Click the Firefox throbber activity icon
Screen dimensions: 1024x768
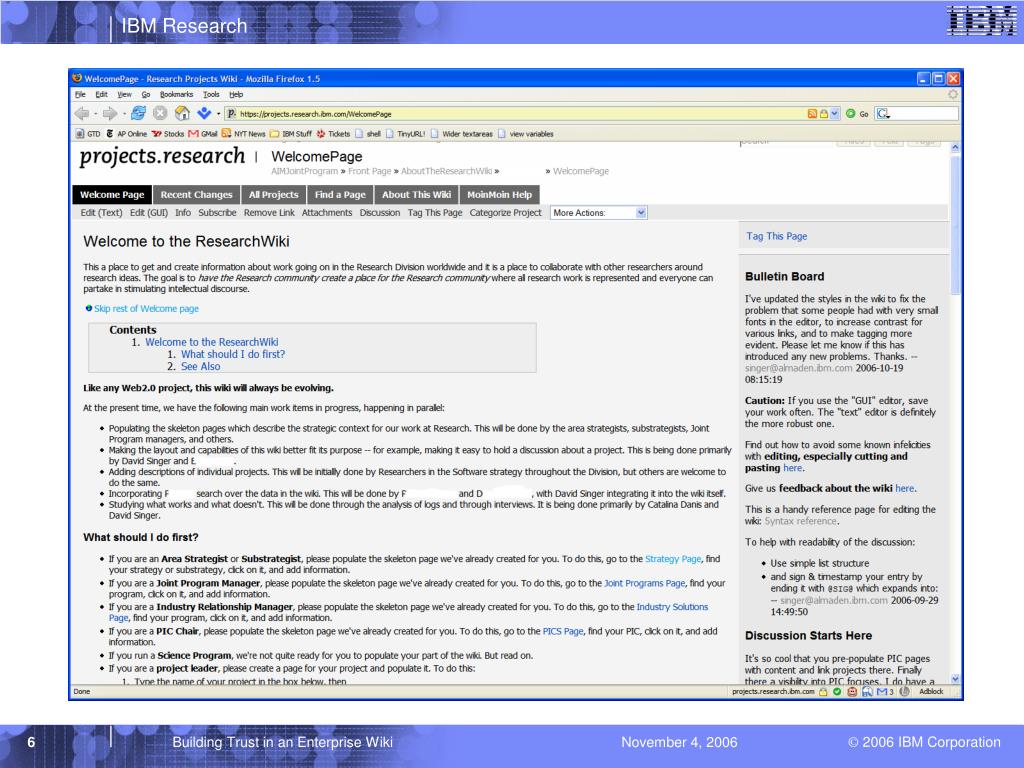click(x=953, y=95)
